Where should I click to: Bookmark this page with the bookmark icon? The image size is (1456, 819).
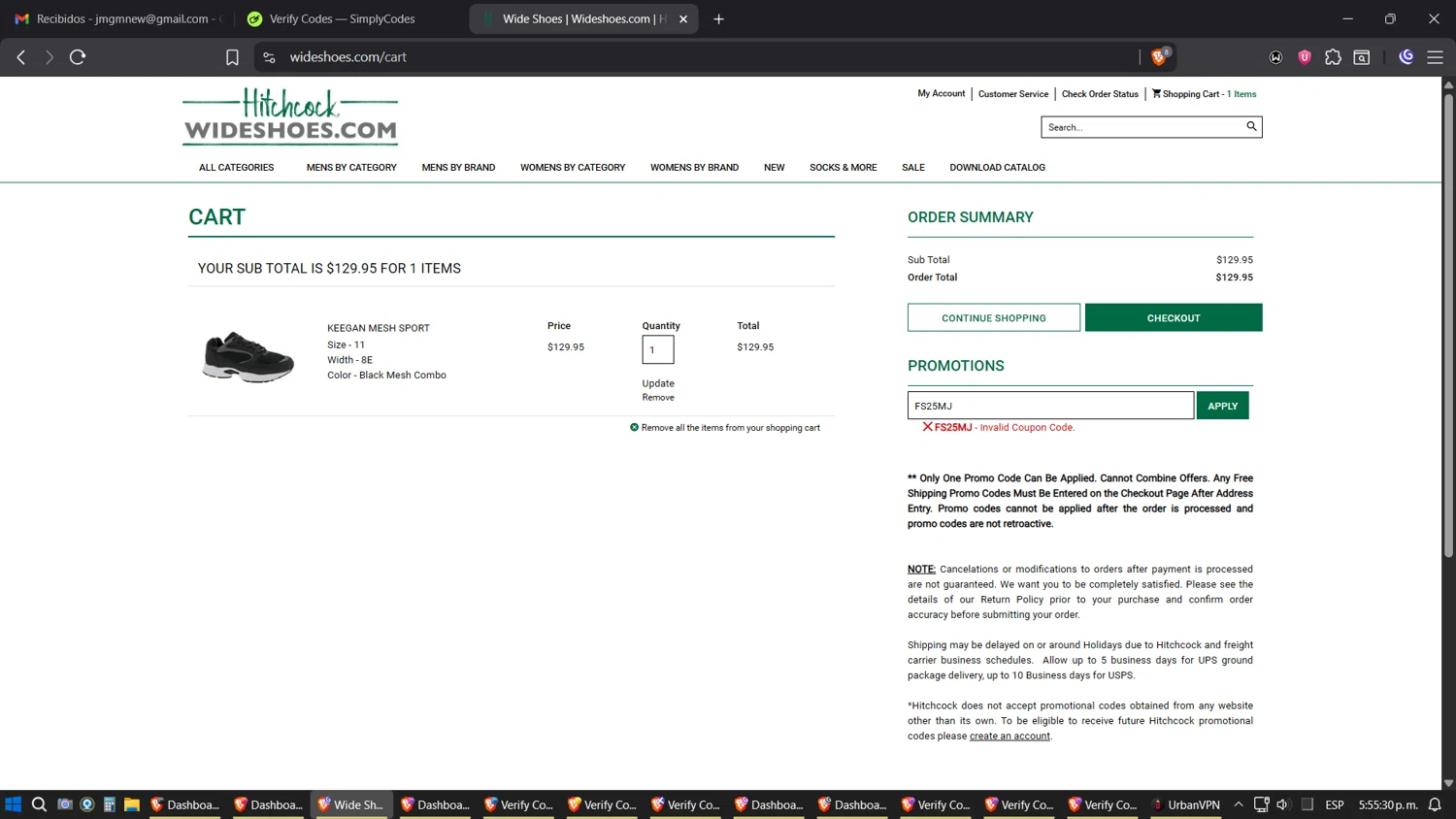(x=232, y=57)
